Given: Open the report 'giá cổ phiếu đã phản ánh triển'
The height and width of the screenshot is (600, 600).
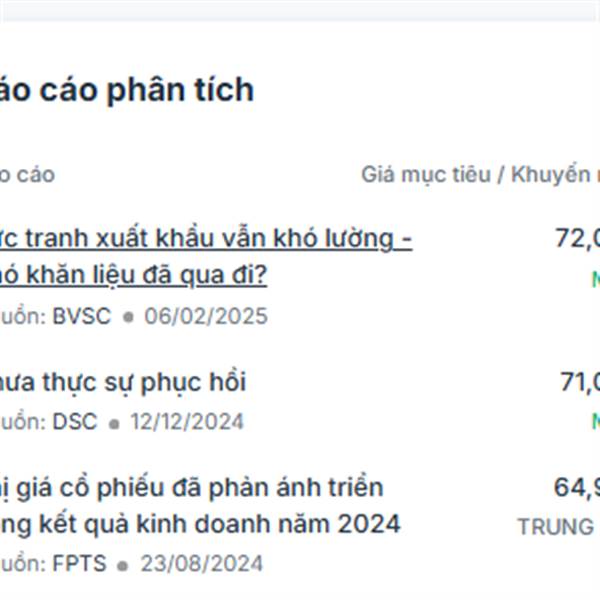Looking at the screenshot, I should [192, 488].
